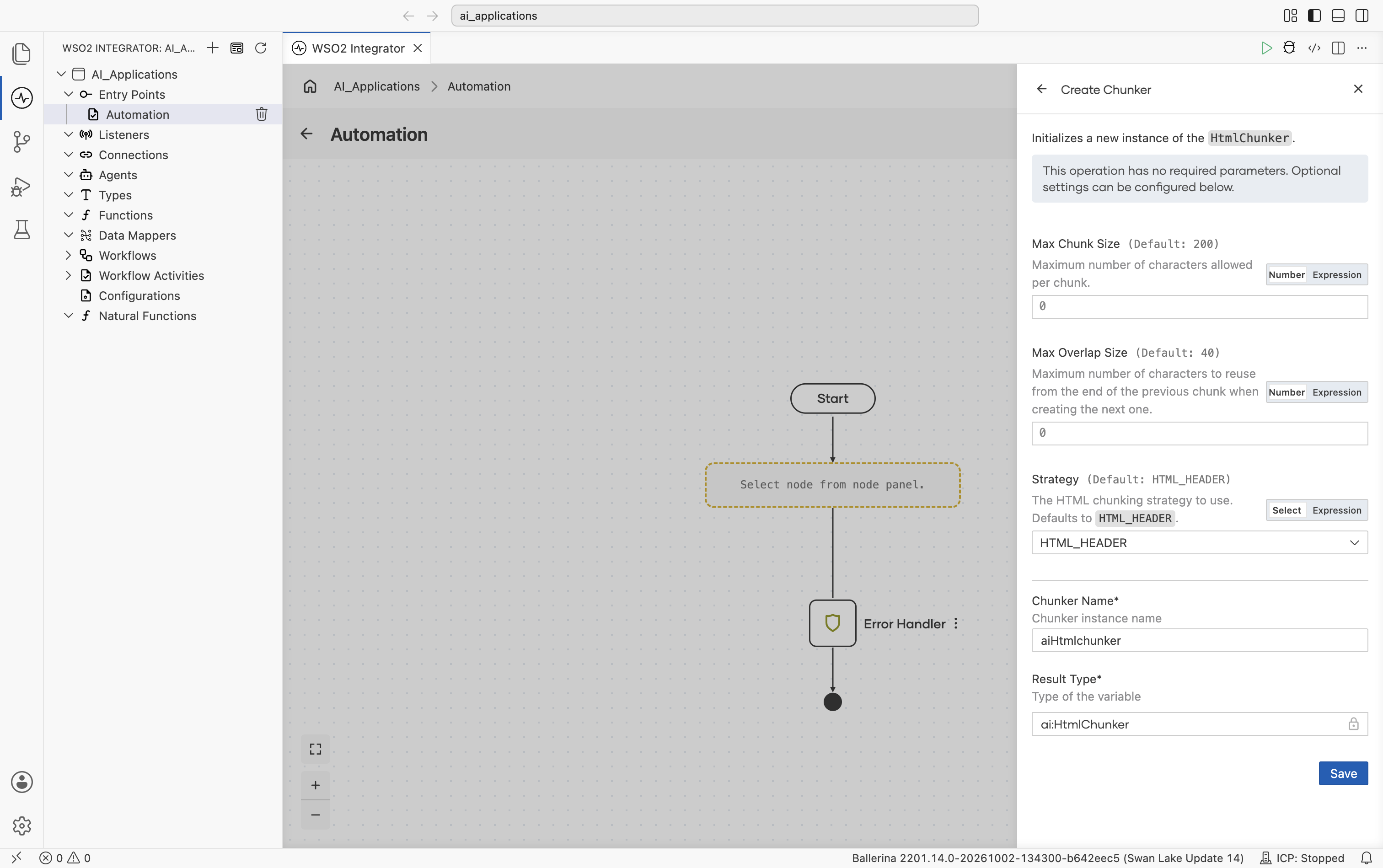The width and height of the screenshot is (1383, 868).
Task: Switch Max Chunk Size to Expression mode
Action: point(1336,275)
